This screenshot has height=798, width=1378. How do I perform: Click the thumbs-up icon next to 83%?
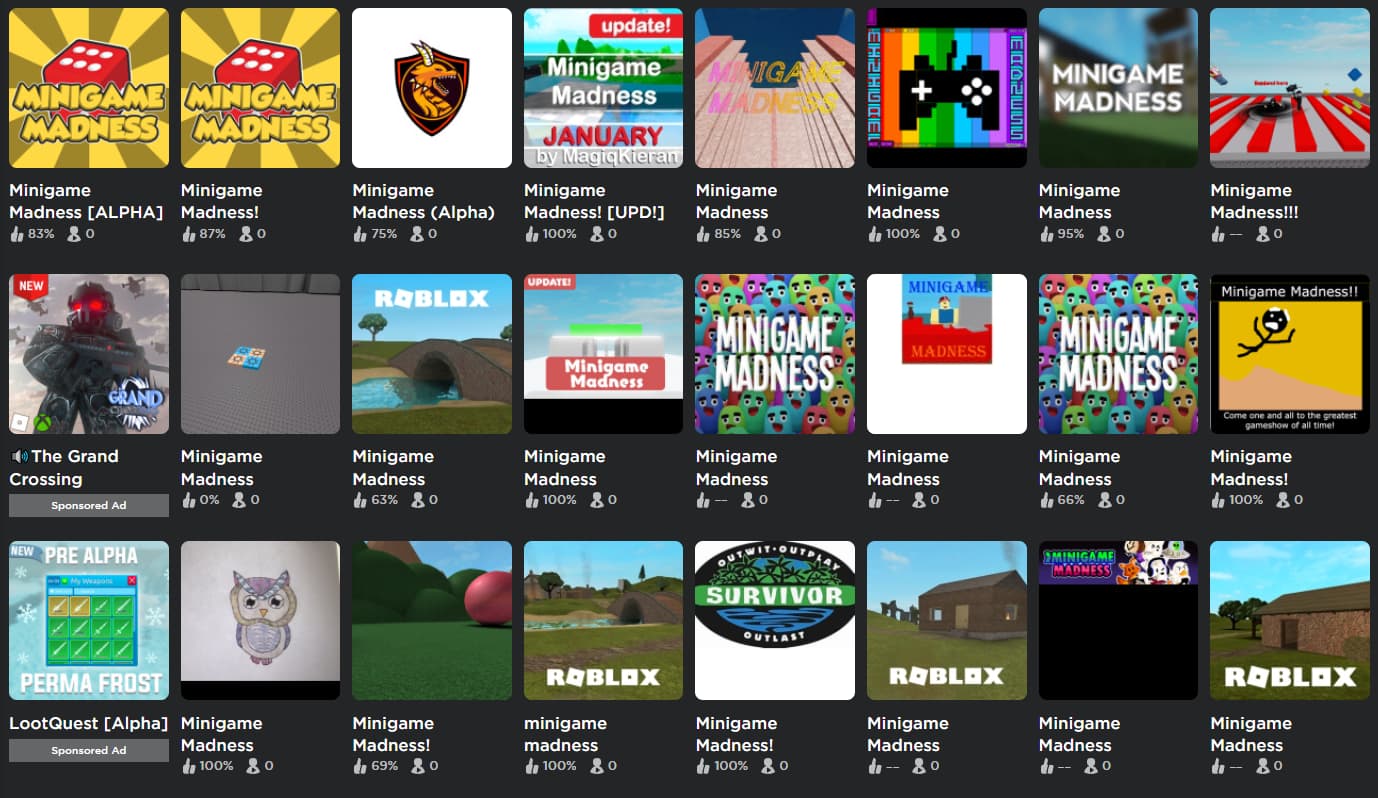coord(16,234)
